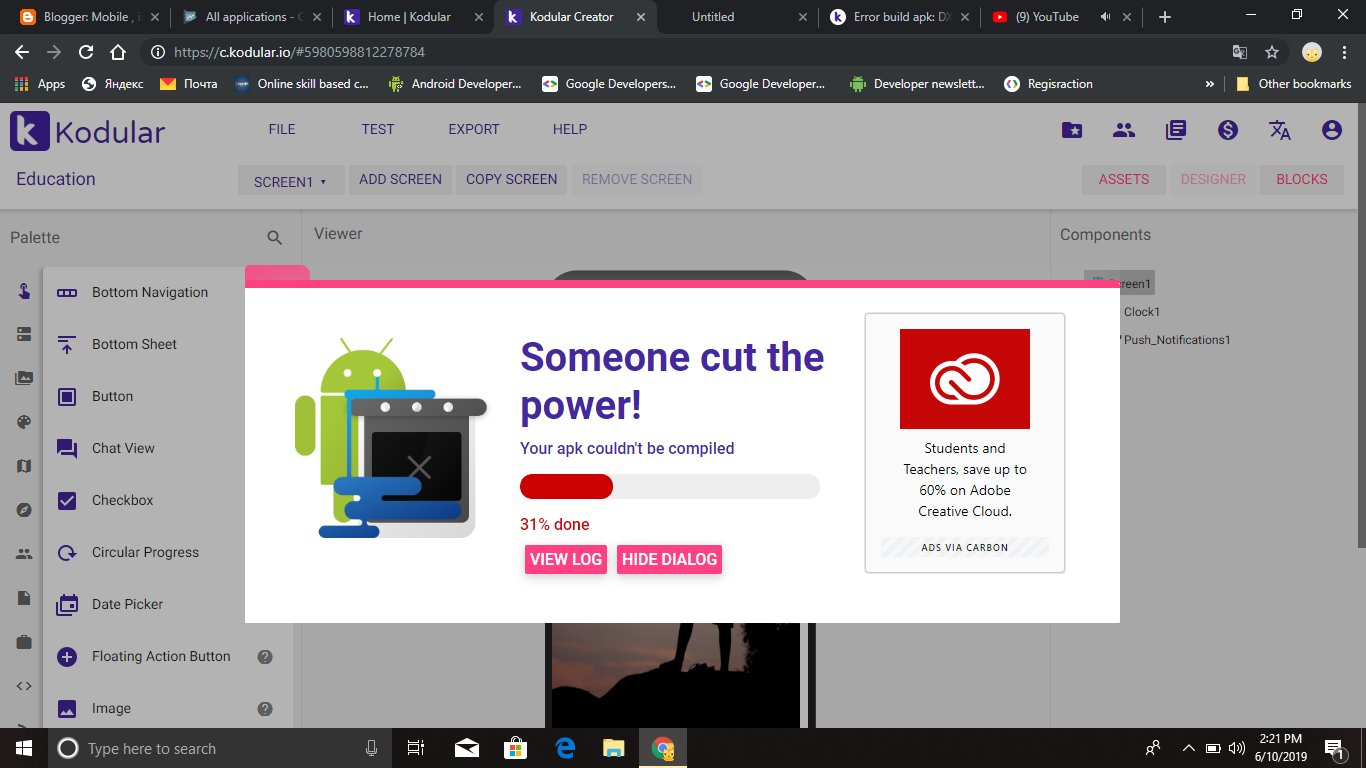Switch to the BLOCKS view

click(x=1301, y=180)
